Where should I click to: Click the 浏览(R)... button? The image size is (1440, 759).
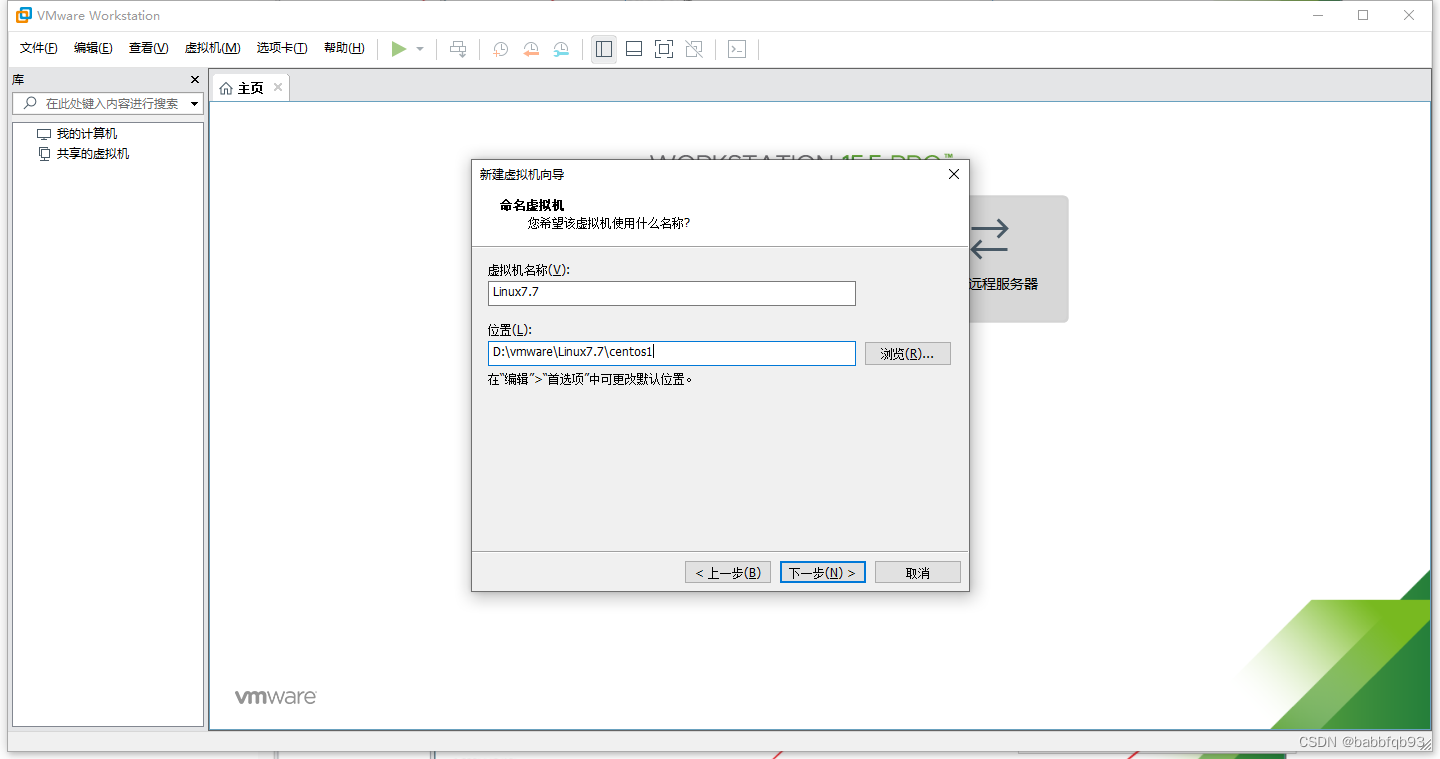(x=908, y=354)
